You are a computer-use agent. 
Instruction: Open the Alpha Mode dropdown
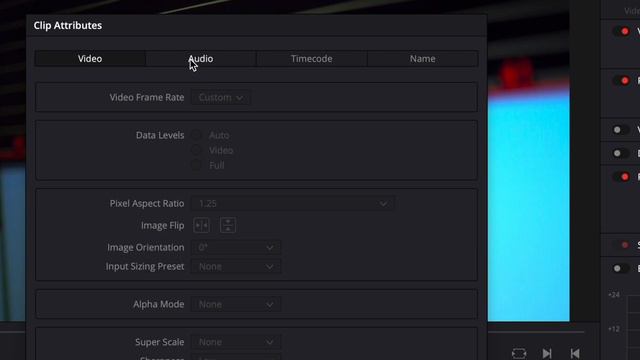pos(236,304)
